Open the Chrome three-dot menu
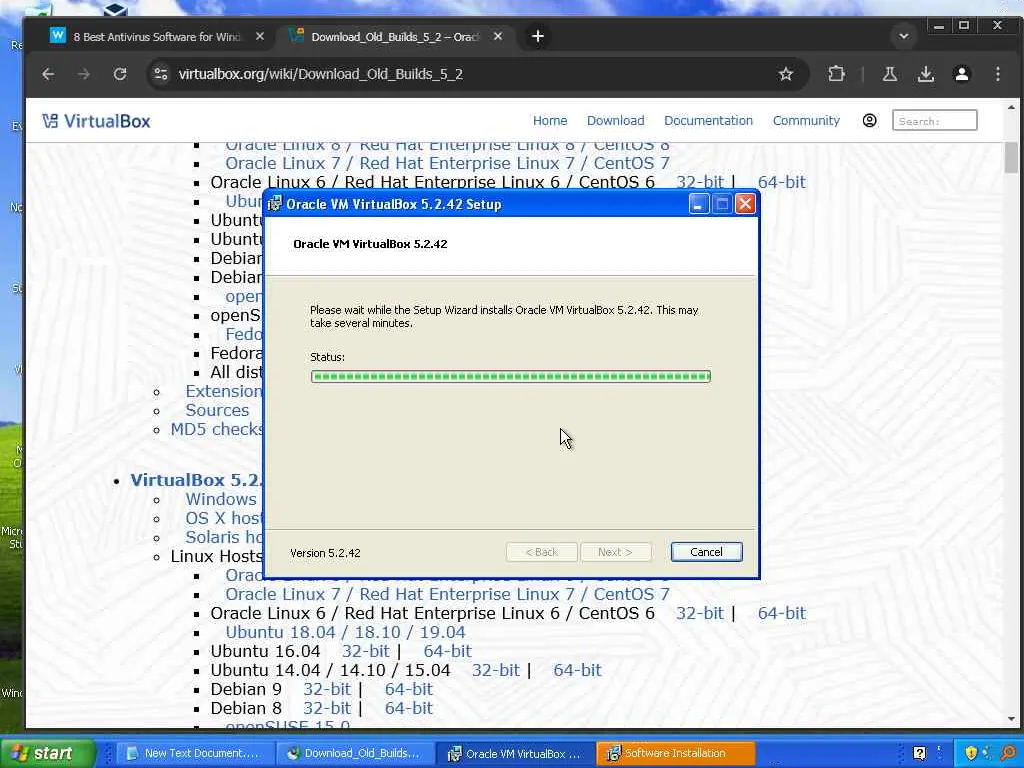This screenshot has width=1024, height=768. click(997, 74)
